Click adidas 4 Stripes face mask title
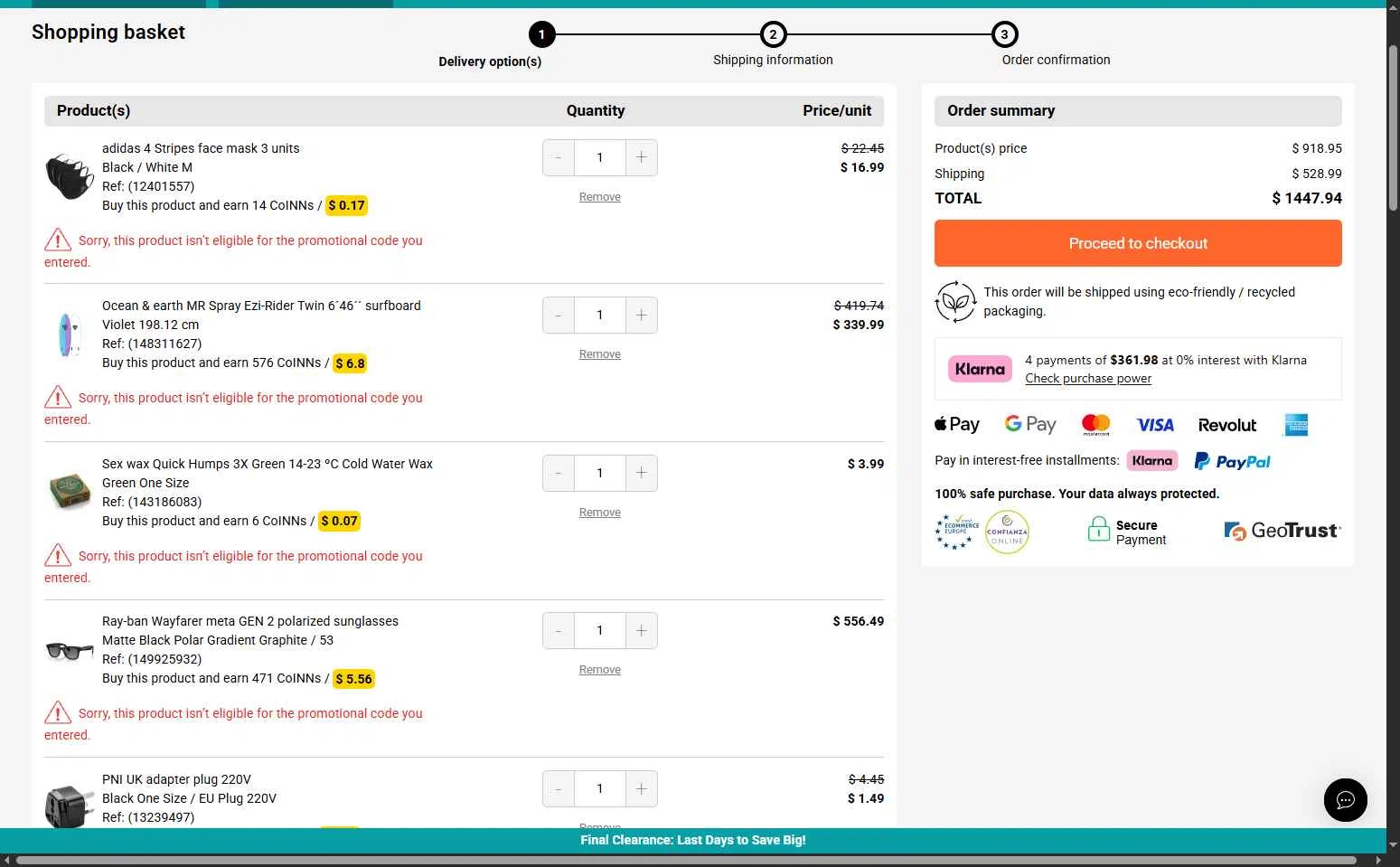Image resolution: width=1400 pixels, height=867 pixels. pos(201,148)
